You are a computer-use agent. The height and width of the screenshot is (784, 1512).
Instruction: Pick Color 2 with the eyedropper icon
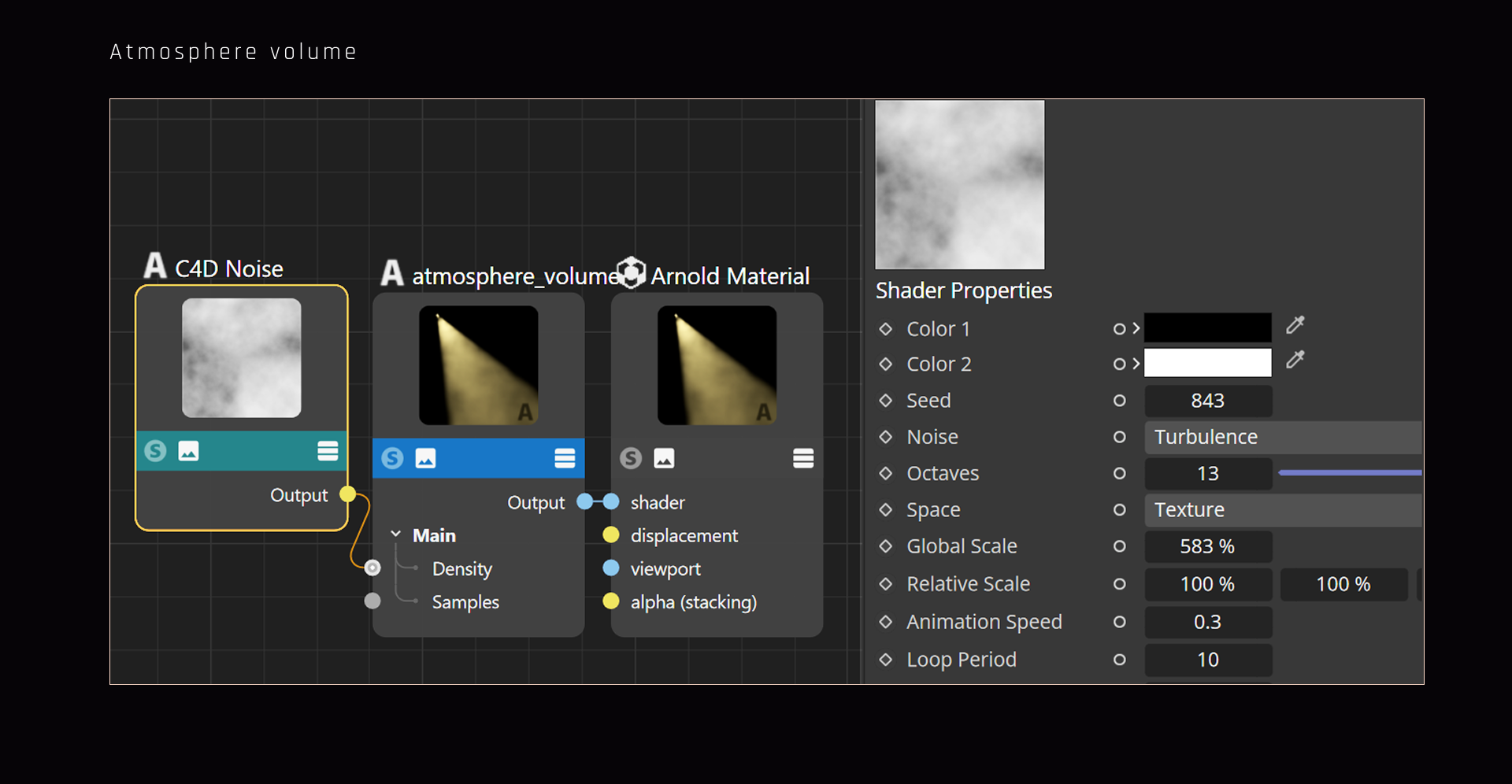[x=1295, y=361]
